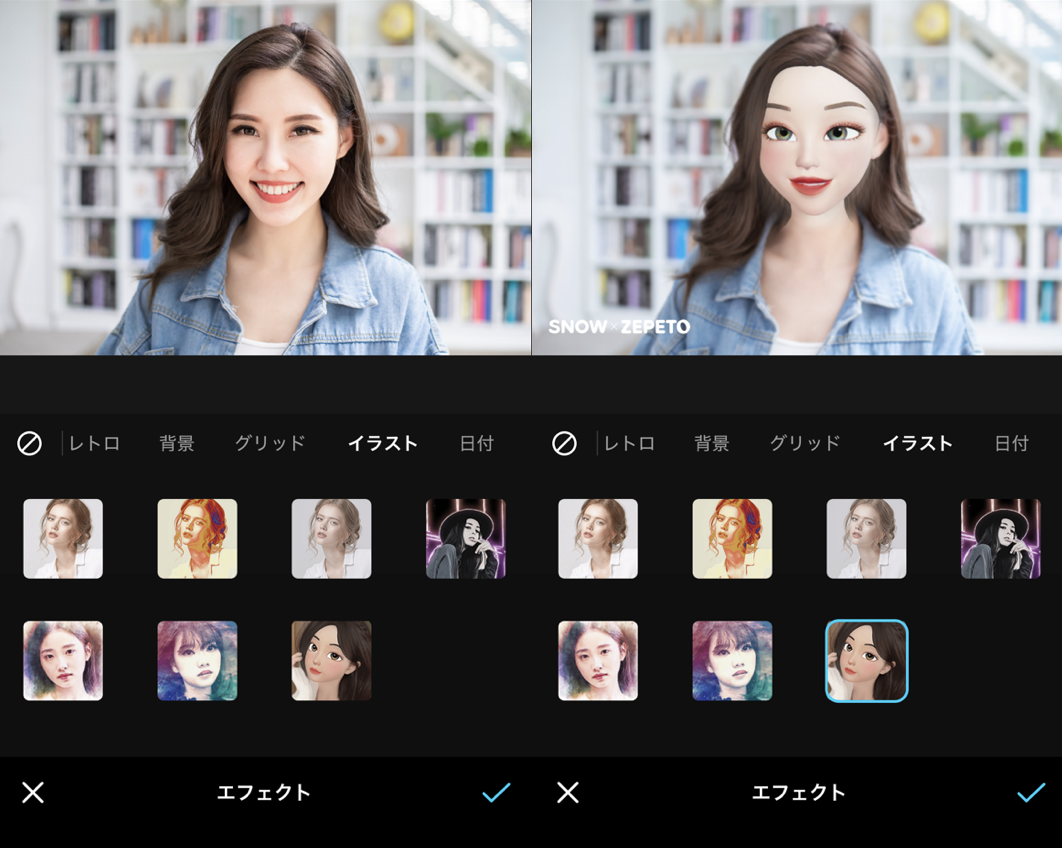Select the cartoon avatar effect in left screen

coord(331,661)
